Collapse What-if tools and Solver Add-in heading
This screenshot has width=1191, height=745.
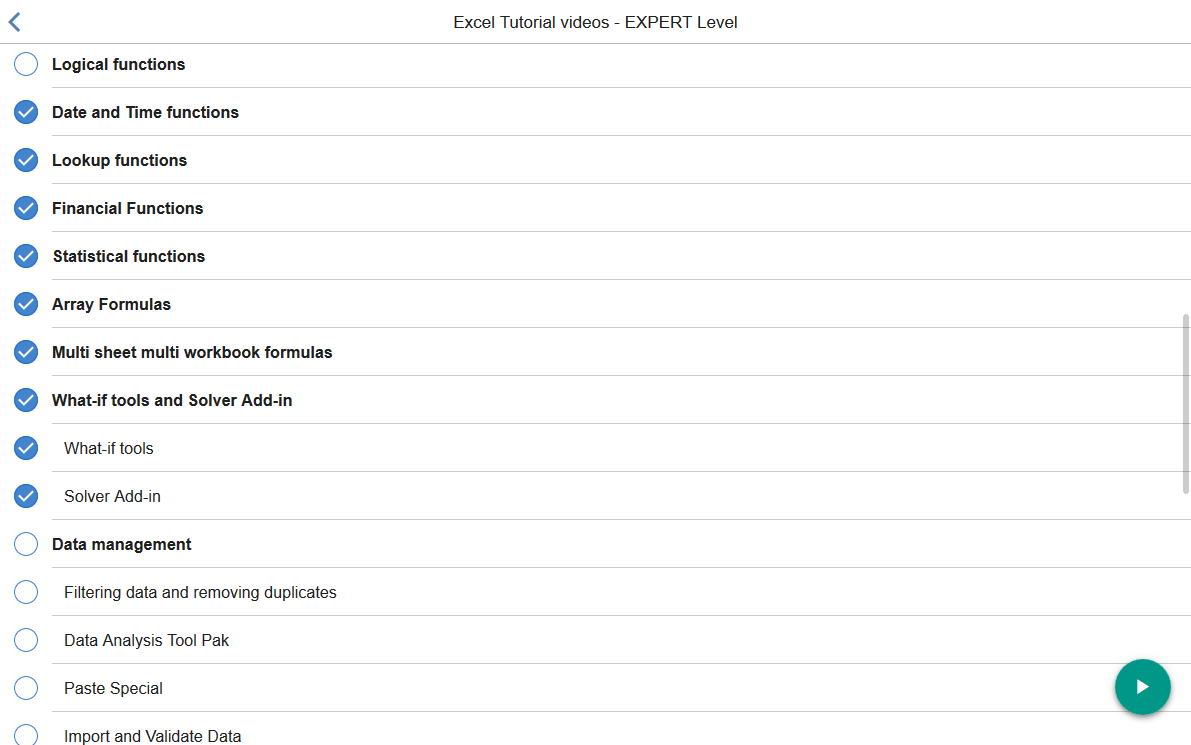coord(172,400)
